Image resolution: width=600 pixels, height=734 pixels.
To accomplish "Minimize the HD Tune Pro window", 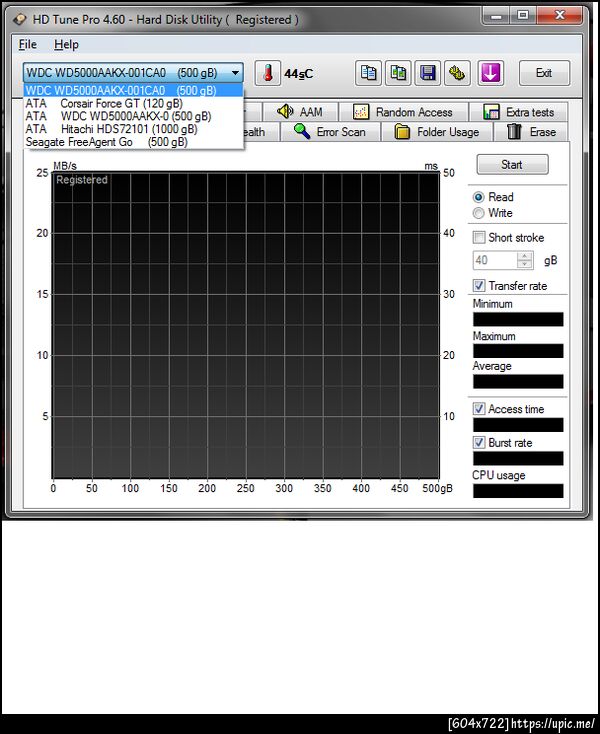I will point(496,16).
